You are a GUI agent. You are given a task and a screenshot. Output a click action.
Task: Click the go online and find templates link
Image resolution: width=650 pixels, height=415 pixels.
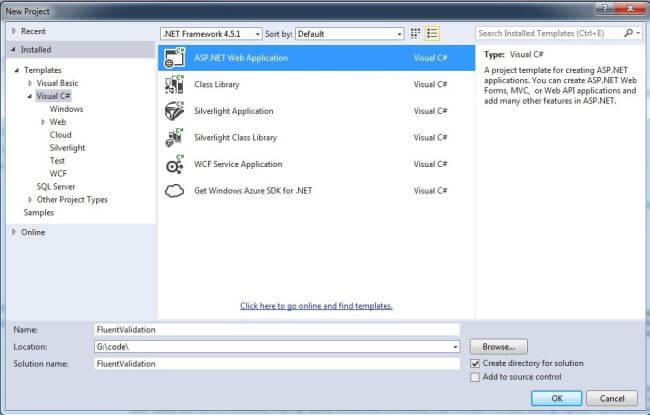tap(316, 306)
